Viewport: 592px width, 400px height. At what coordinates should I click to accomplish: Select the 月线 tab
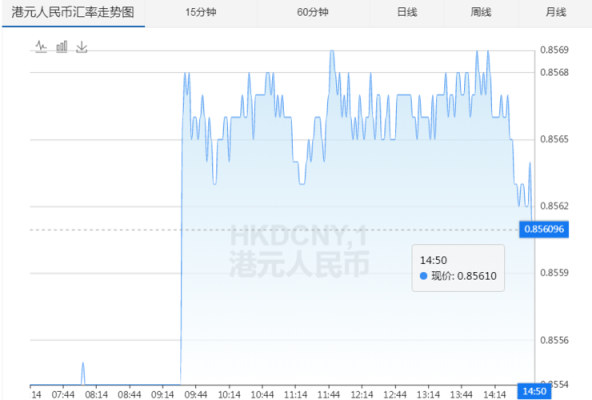555,12
